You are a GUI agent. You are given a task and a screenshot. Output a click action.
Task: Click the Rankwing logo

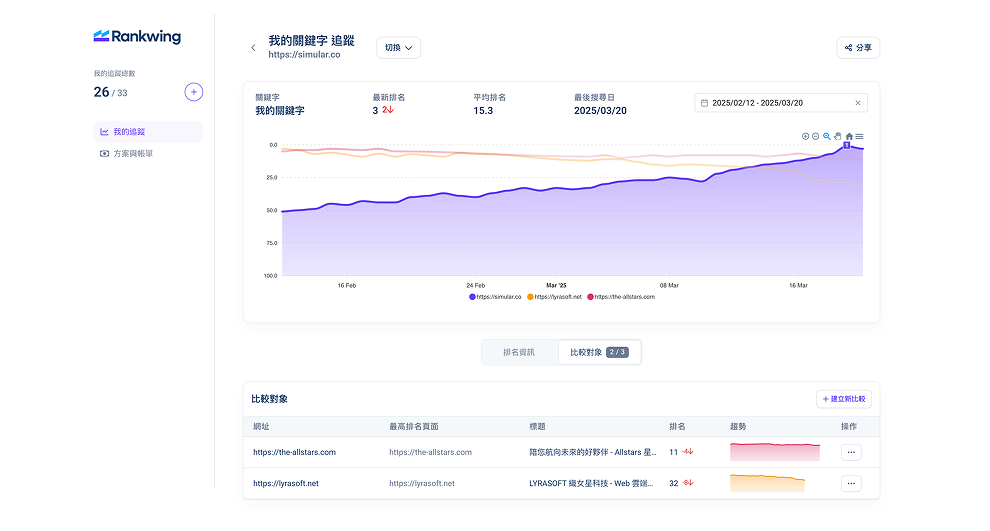(137, 37)
